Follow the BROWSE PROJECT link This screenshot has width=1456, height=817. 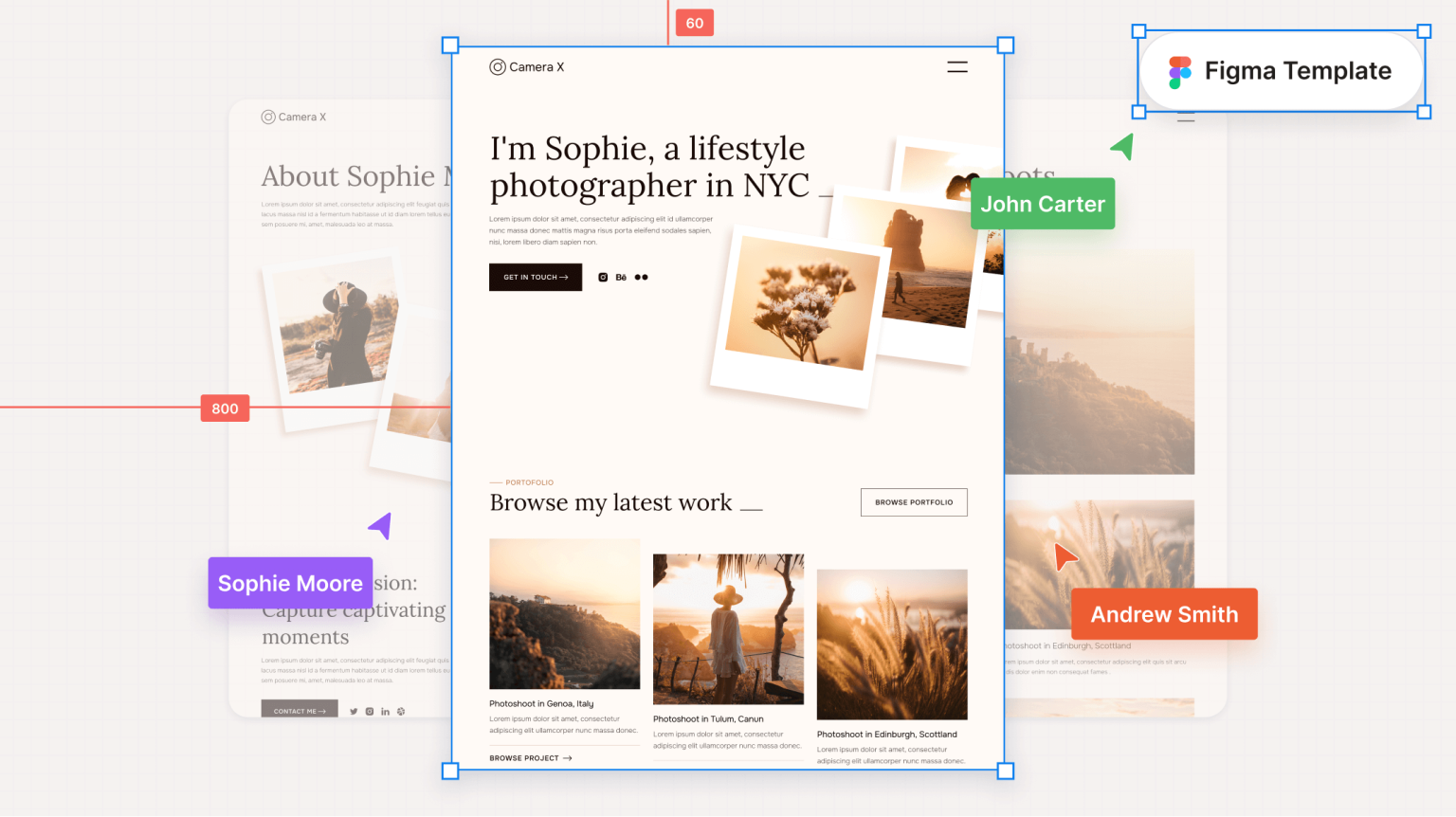point(529,757)
